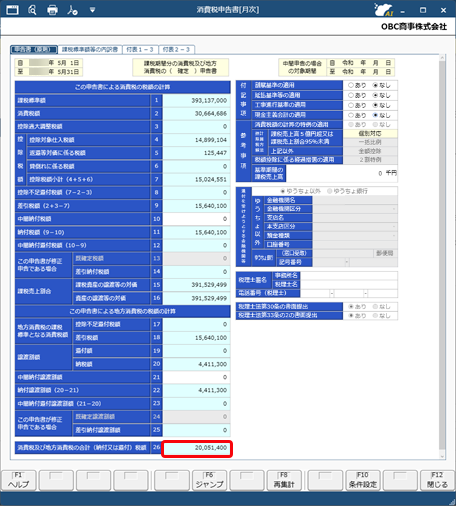
Task: Click the value 14,899,104 in row 4
Action: [211, 140]
